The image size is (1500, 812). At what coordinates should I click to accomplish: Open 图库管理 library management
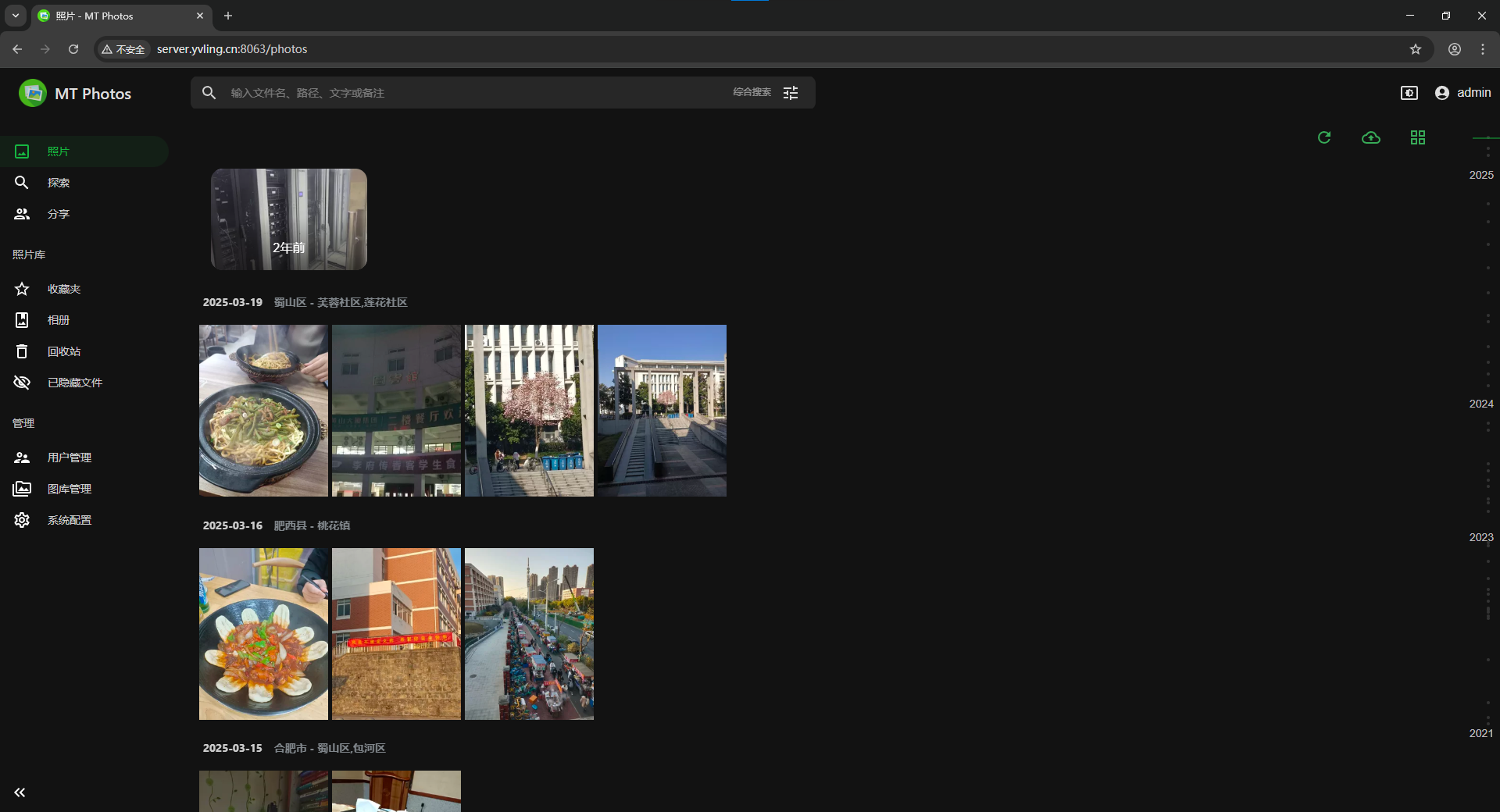[69, 489]
